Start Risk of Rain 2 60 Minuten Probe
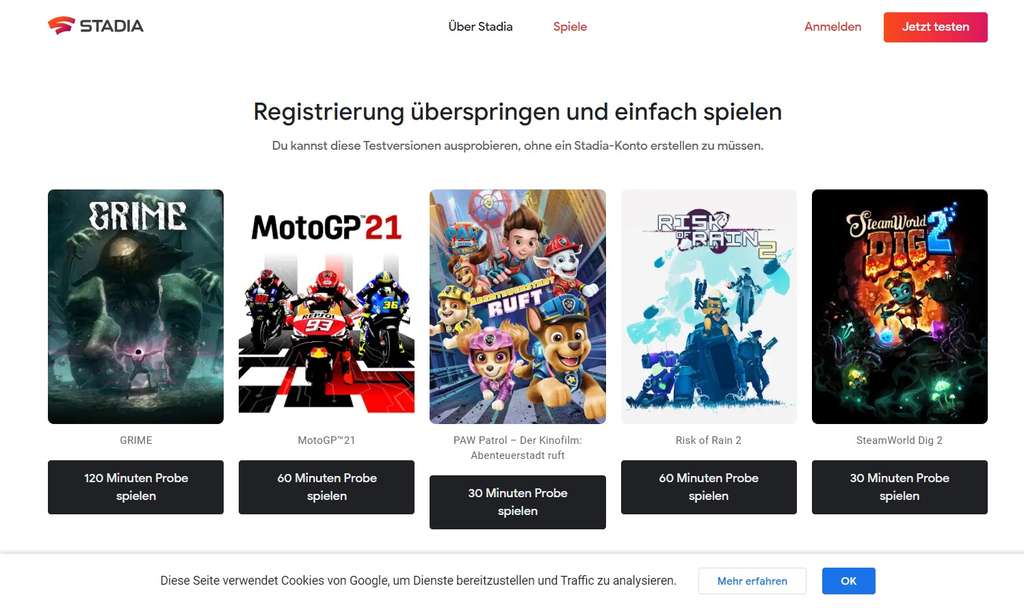 (x=709, y=487)
